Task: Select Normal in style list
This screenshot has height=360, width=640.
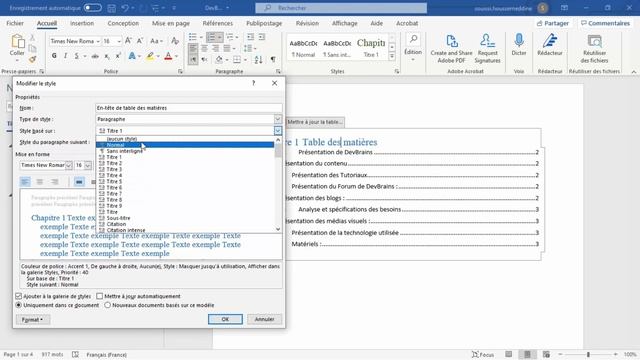Action: [185, 145]
